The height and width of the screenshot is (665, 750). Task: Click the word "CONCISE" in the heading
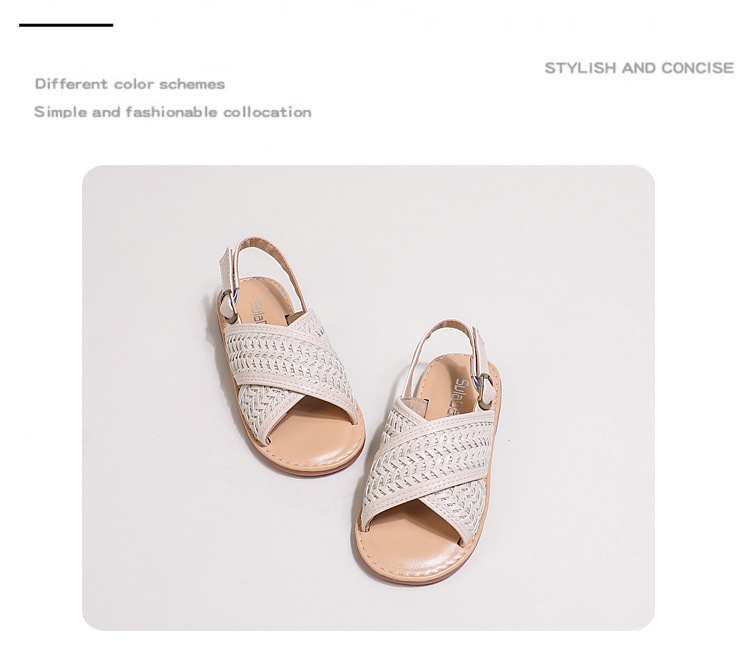click(x=698, y=68)
